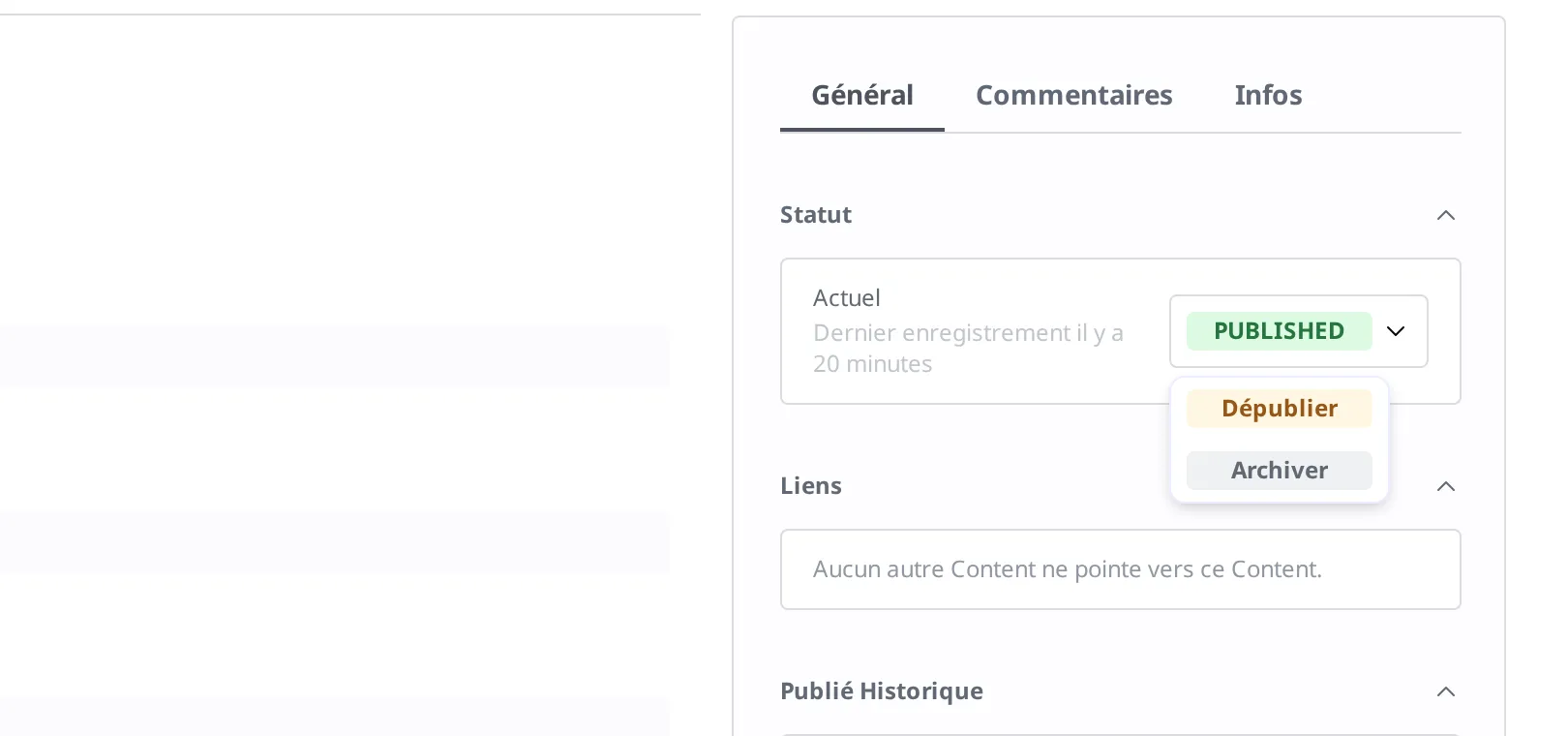The width and height of the screenshot is (1568, 736).
Task: Collapse the Publié Historique section chevron
Action: tap(1446, 691)
